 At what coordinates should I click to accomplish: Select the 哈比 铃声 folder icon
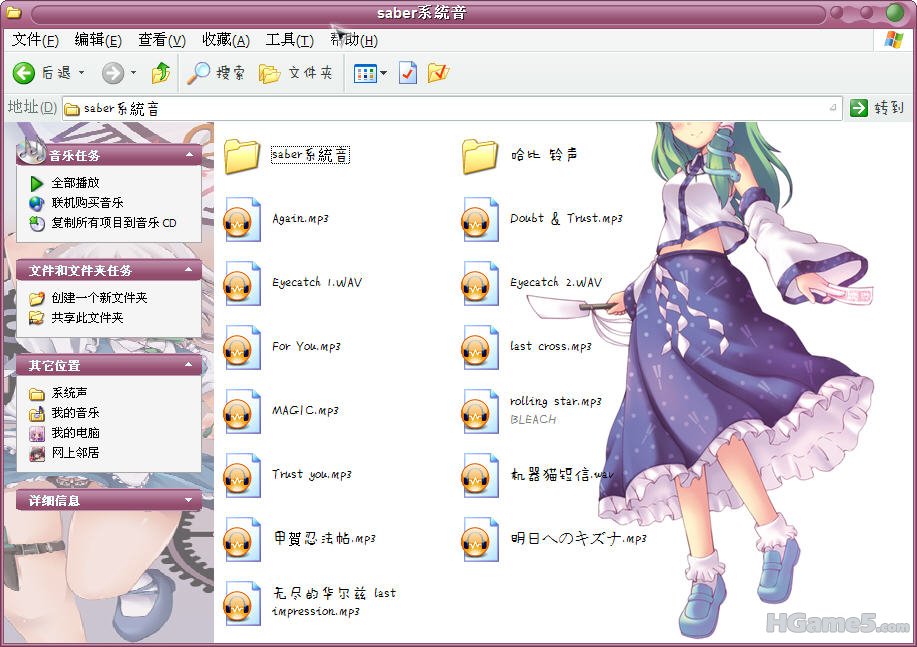pos(480,155)
